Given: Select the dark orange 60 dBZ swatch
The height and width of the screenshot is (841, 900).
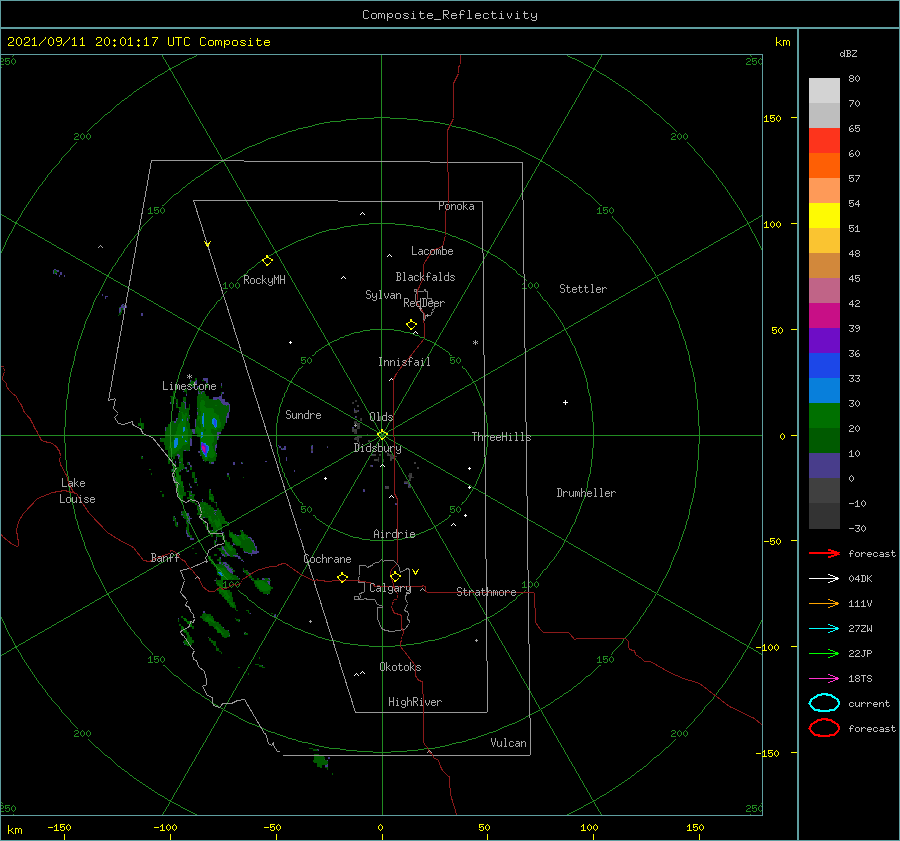Looking at the screenshot, I should pos(824,165).
